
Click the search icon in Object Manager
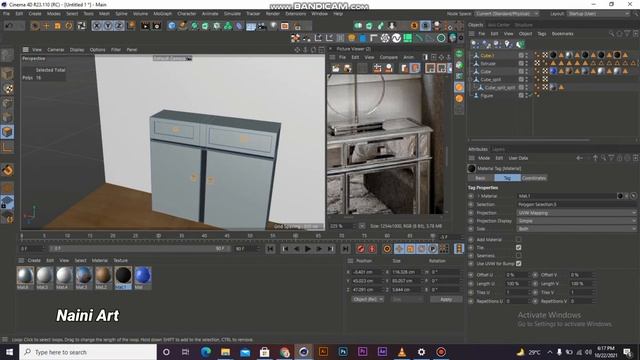pos(611,33)
